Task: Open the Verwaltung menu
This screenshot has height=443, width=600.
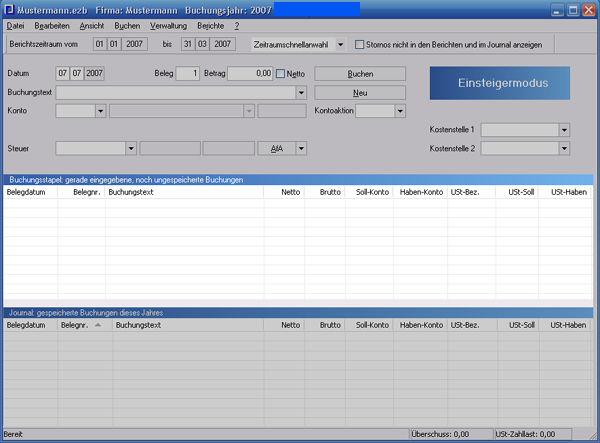Action: [168, 26]
